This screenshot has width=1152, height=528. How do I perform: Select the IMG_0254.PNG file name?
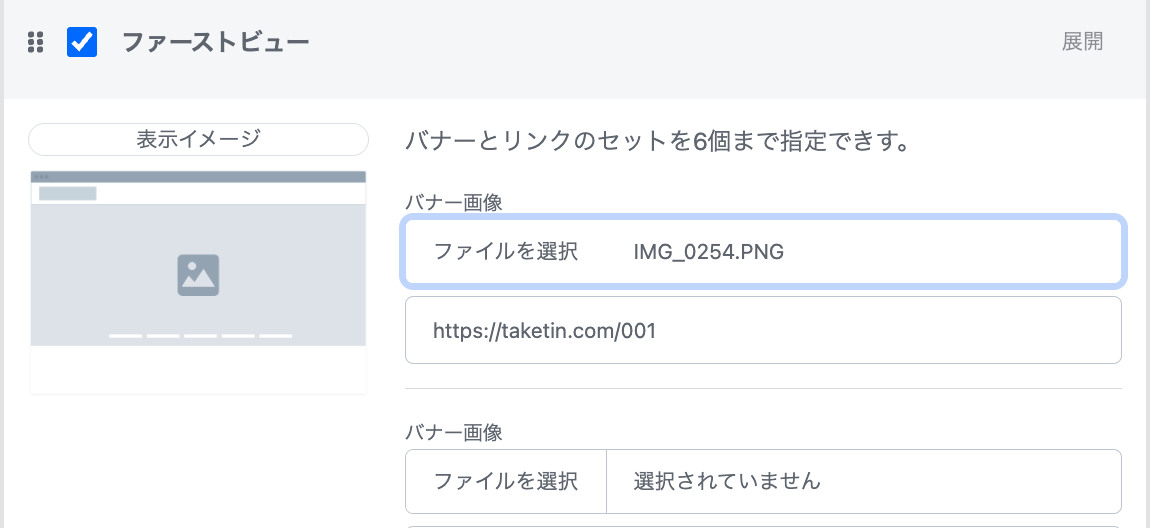[709, 252]
